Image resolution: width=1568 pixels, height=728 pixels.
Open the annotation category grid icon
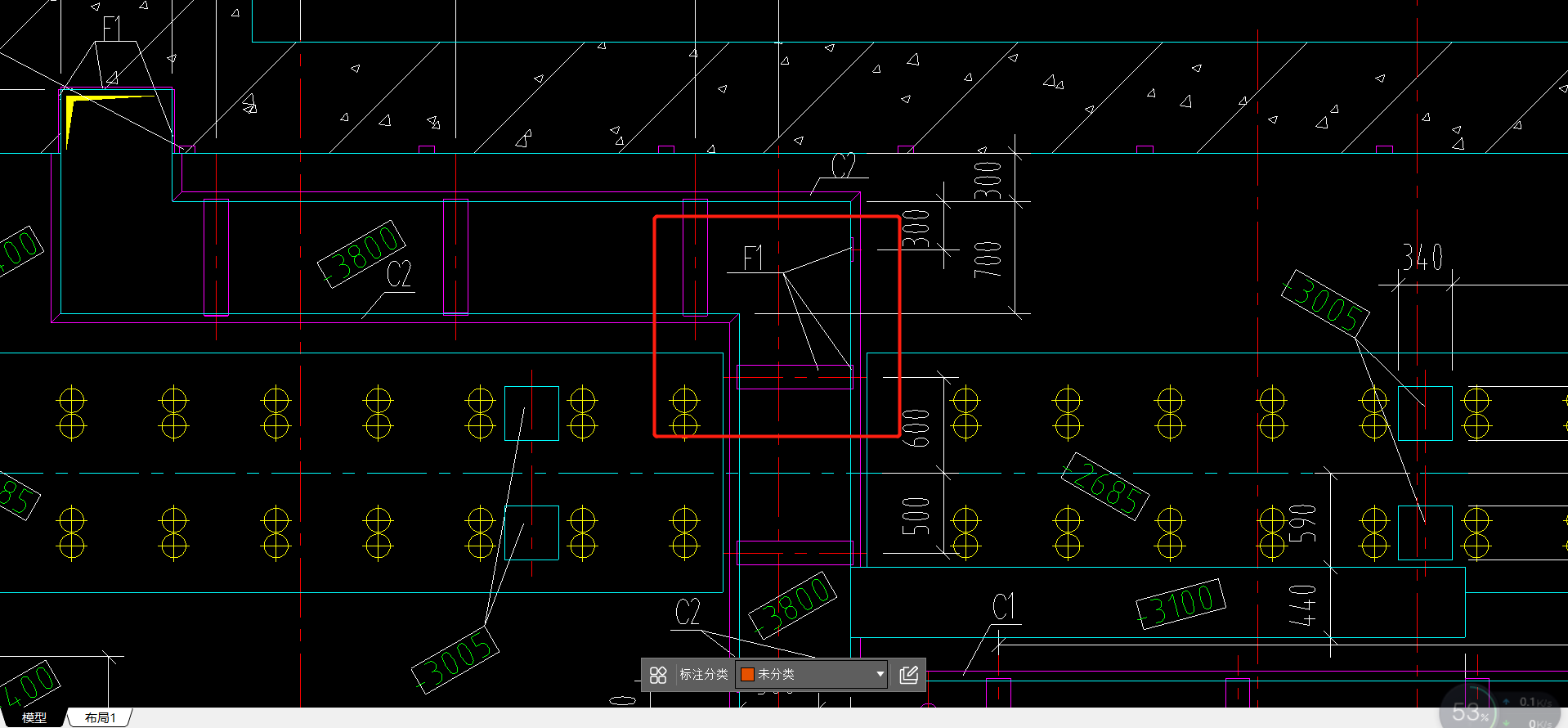click(658, 675)
